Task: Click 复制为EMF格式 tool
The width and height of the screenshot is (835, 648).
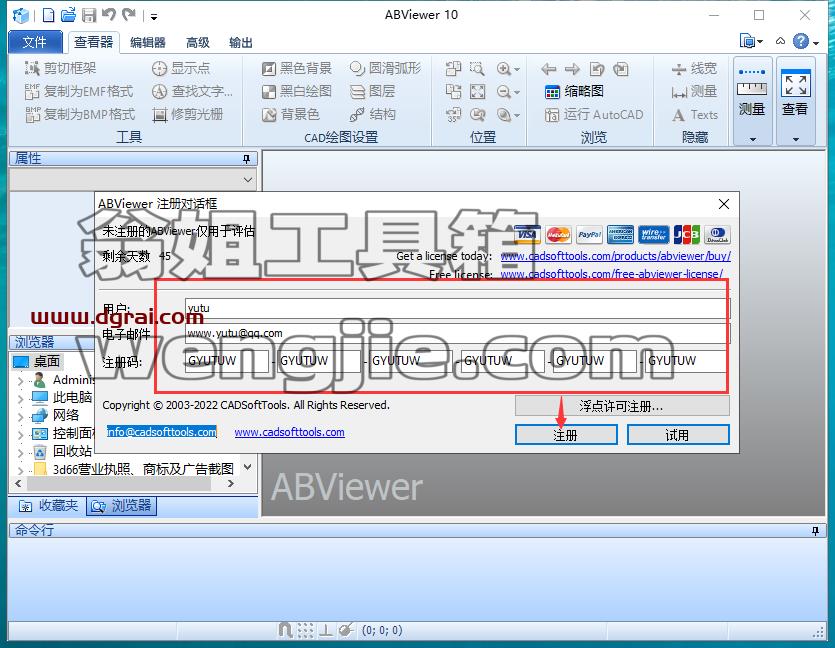Action: click(x=79, y=92)
